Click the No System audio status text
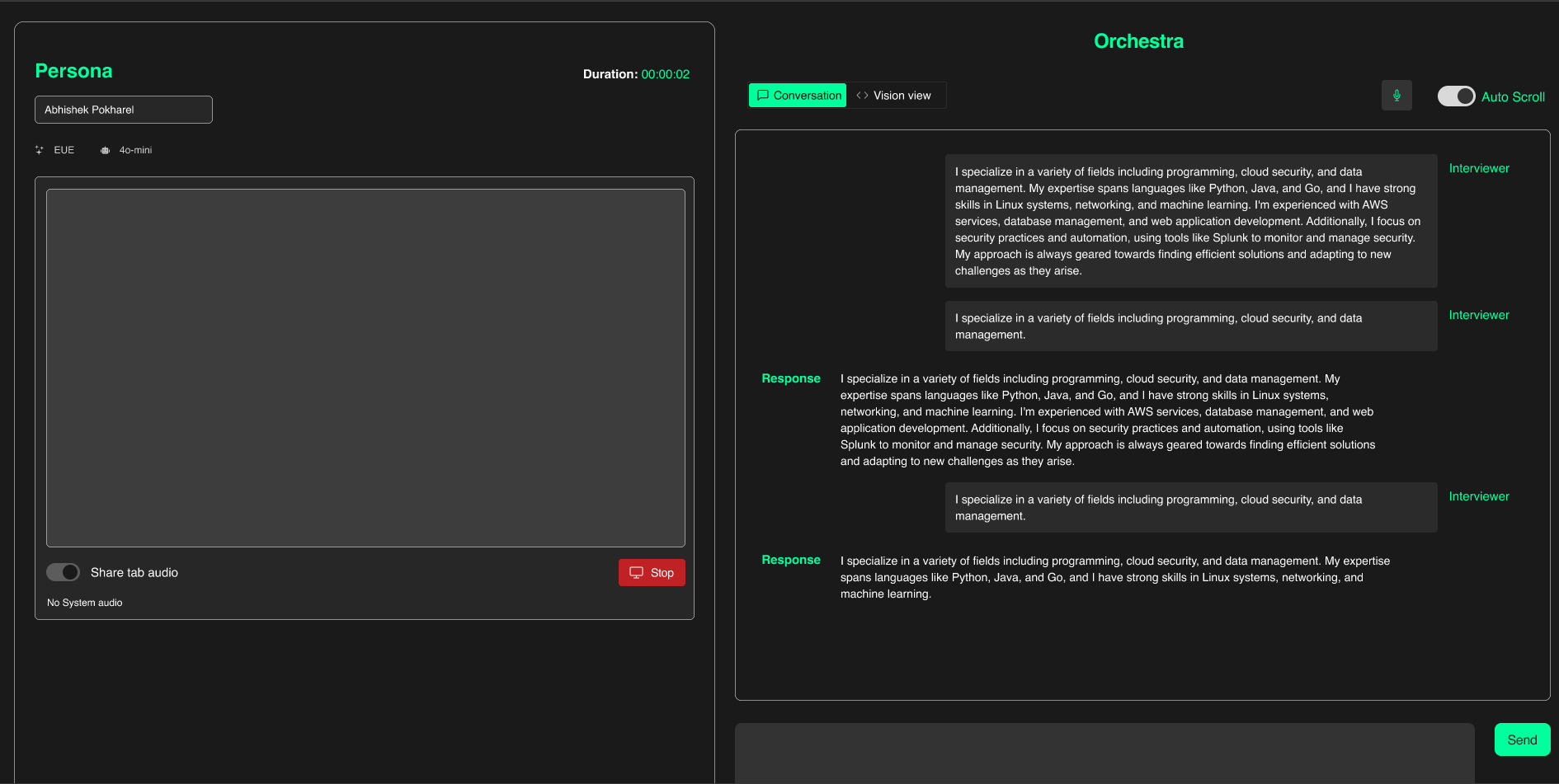Image resolution: width=1559 pixels, height=784 pixels. pyautogui.click(x=85, y=603)
